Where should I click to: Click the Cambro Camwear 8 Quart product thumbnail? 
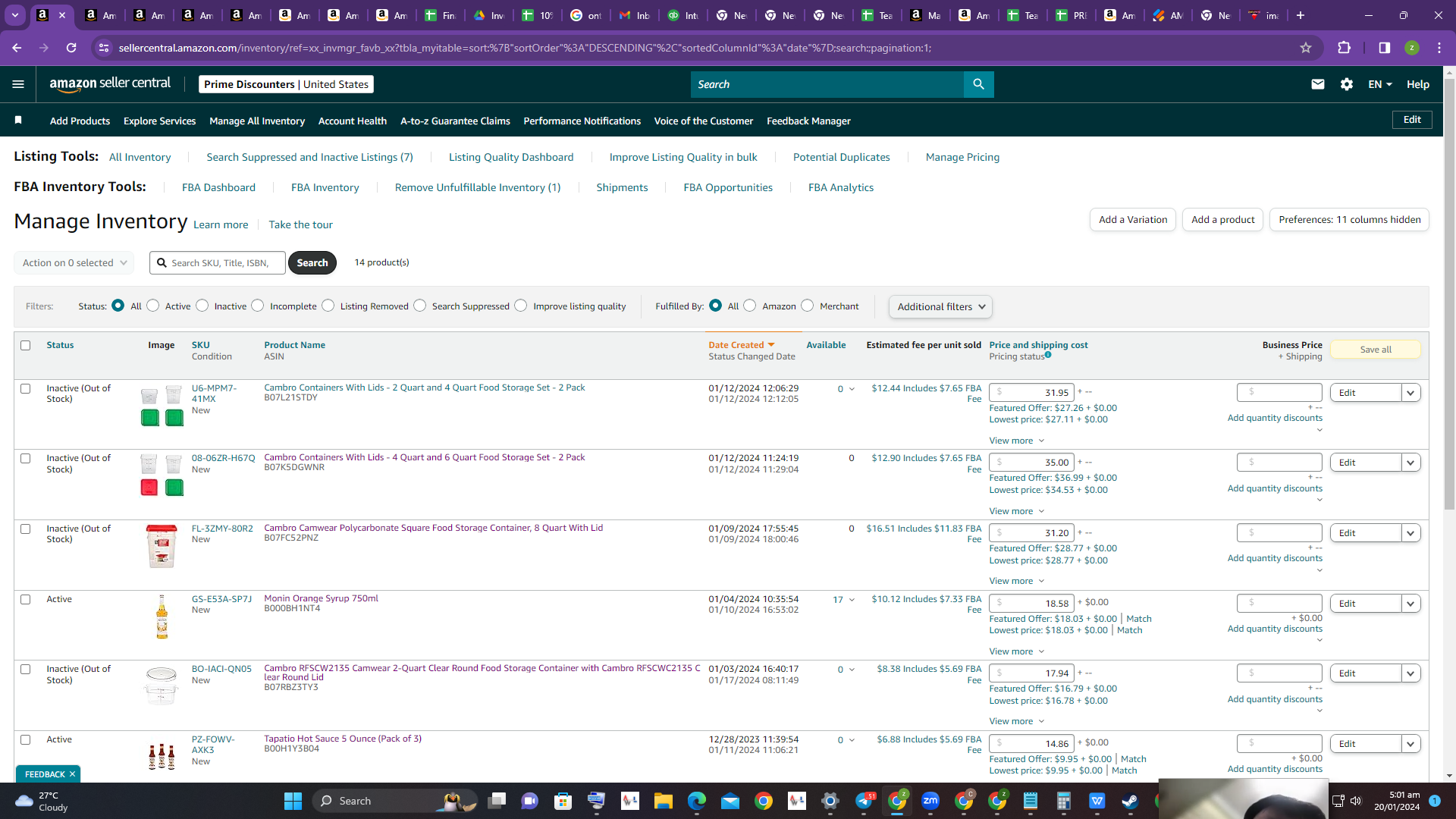pos(162,546)
